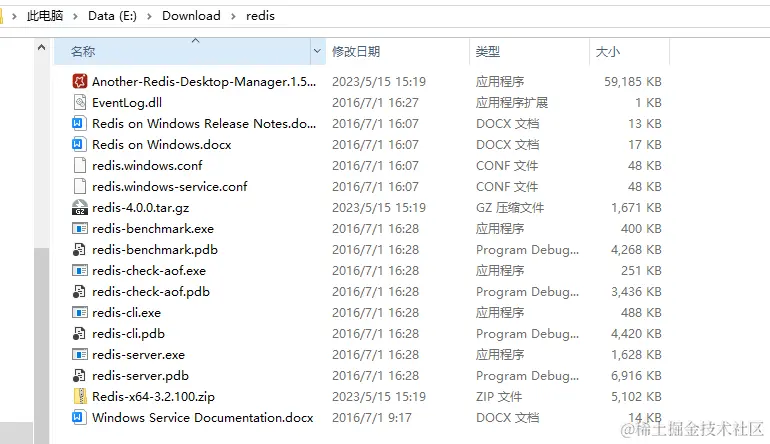
Task: Expand the chevron after Download breadcrumb
Action: 233,16
